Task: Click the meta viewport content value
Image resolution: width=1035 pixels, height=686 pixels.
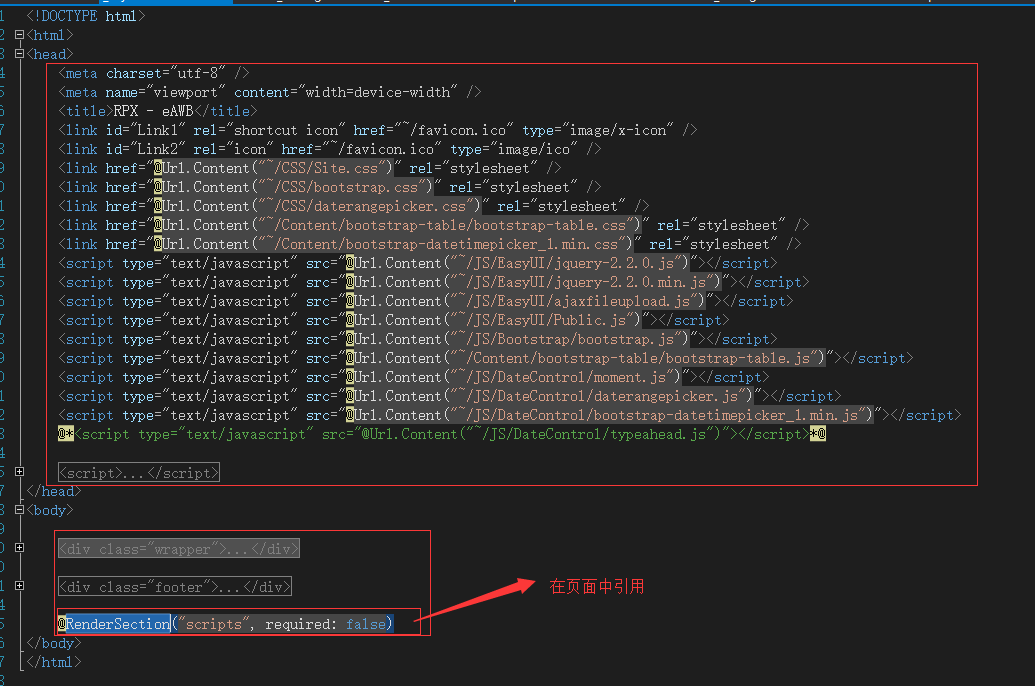Action: click(378, 92)
